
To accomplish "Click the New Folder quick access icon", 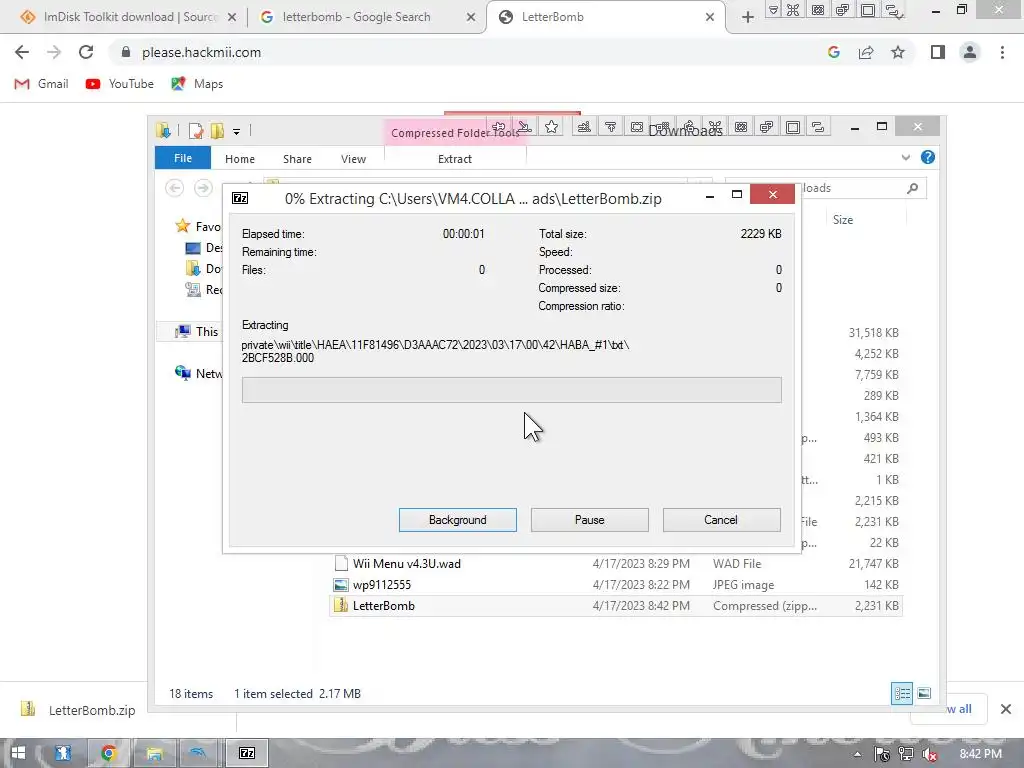I will click(217, 131).
